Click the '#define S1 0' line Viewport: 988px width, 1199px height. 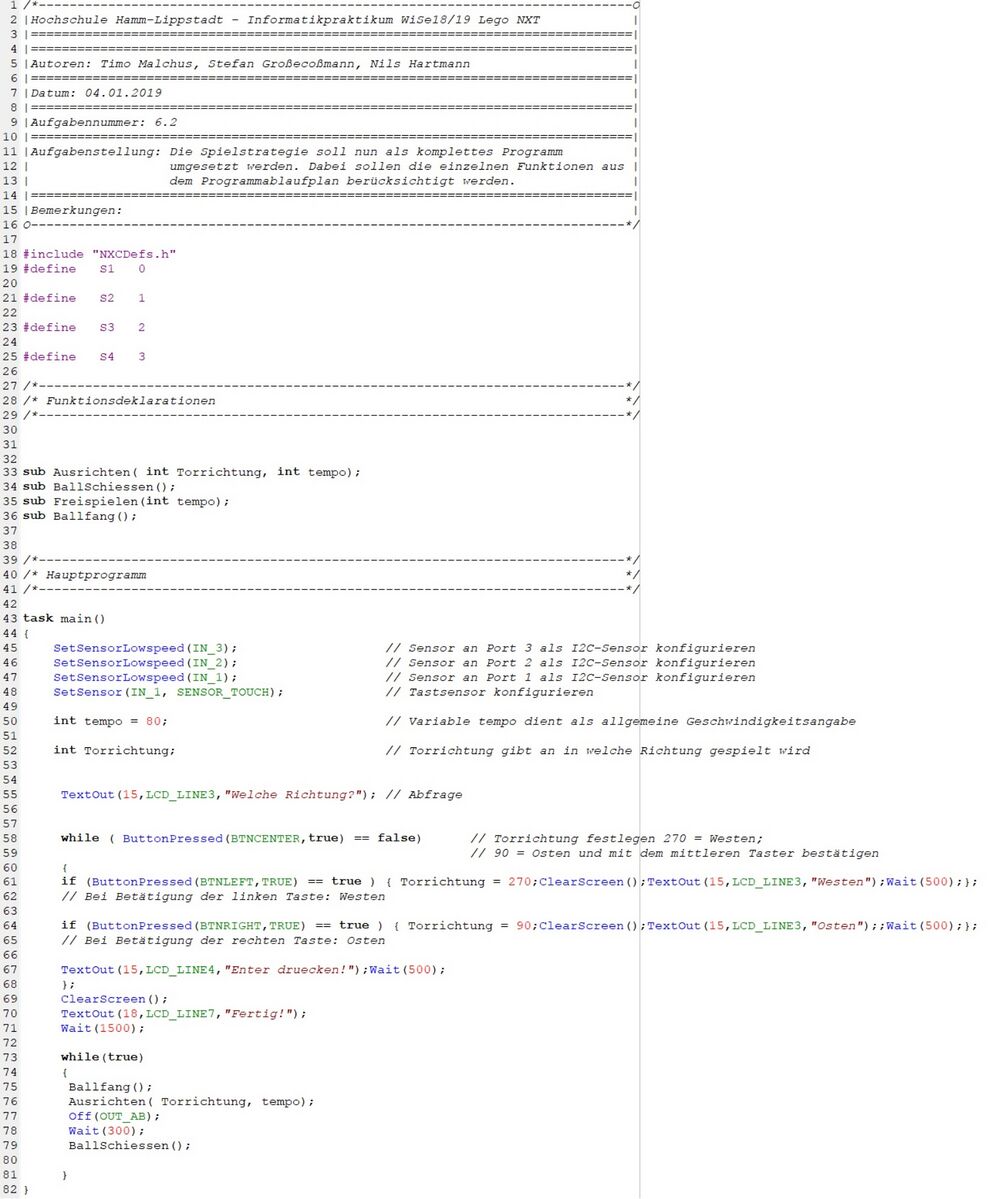[84, 269]
